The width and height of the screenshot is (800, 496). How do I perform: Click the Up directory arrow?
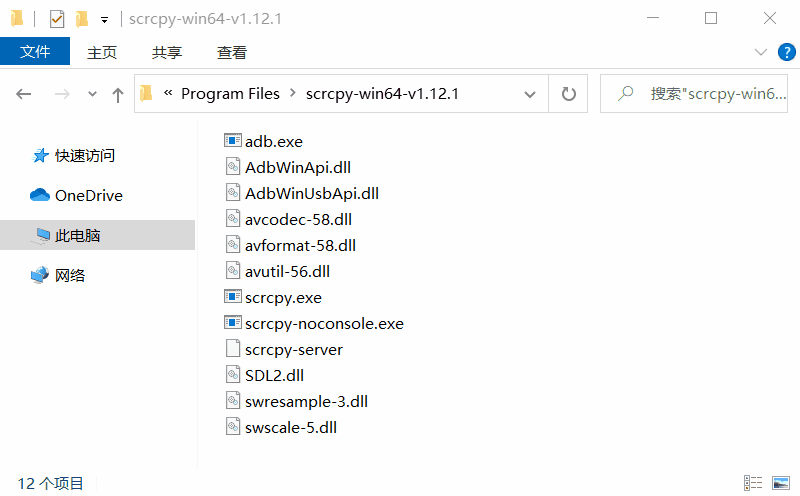118,94
